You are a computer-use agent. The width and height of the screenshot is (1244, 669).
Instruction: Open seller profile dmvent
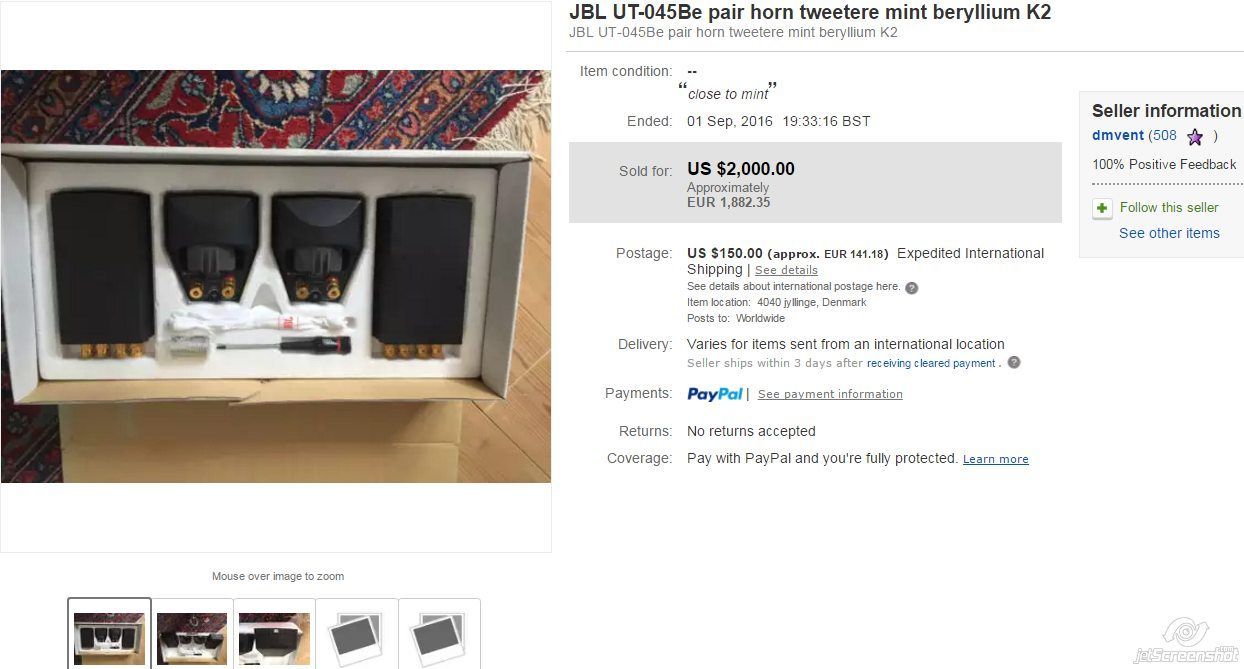[1118, 136]
